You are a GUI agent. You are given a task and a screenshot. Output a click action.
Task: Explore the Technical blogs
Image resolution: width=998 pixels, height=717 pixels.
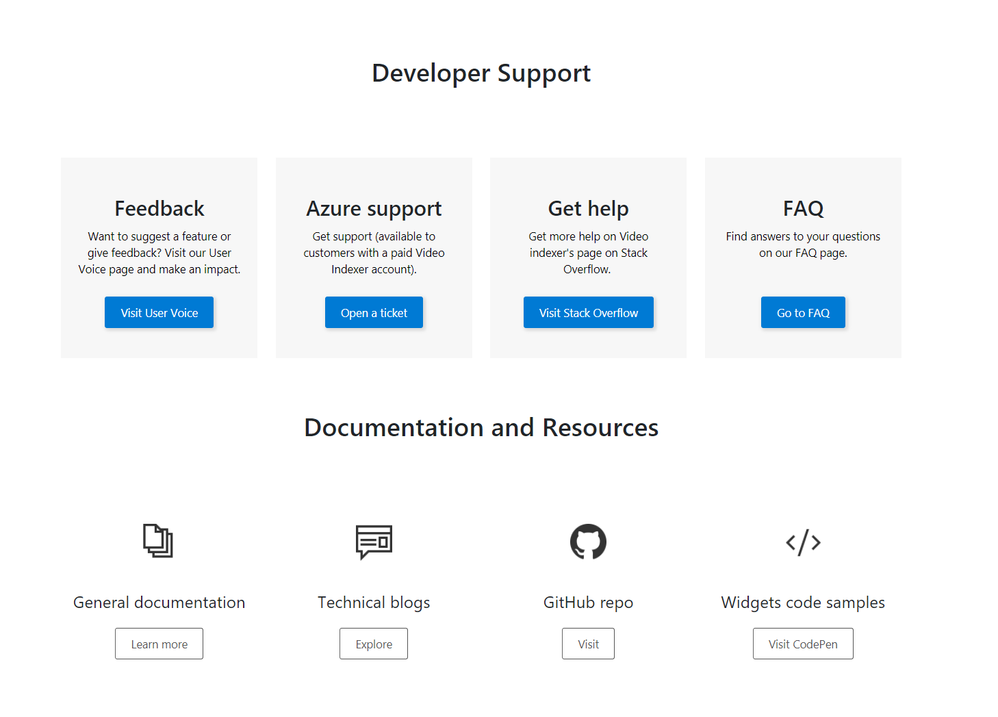pos(374,644)
